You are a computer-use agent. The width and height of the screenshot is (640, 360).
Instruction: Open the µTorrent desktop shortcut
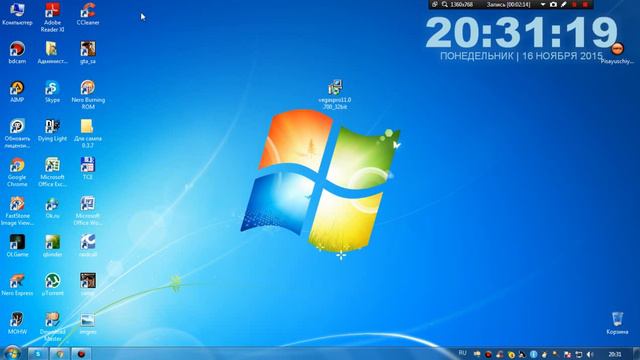(x=52, y=284)
